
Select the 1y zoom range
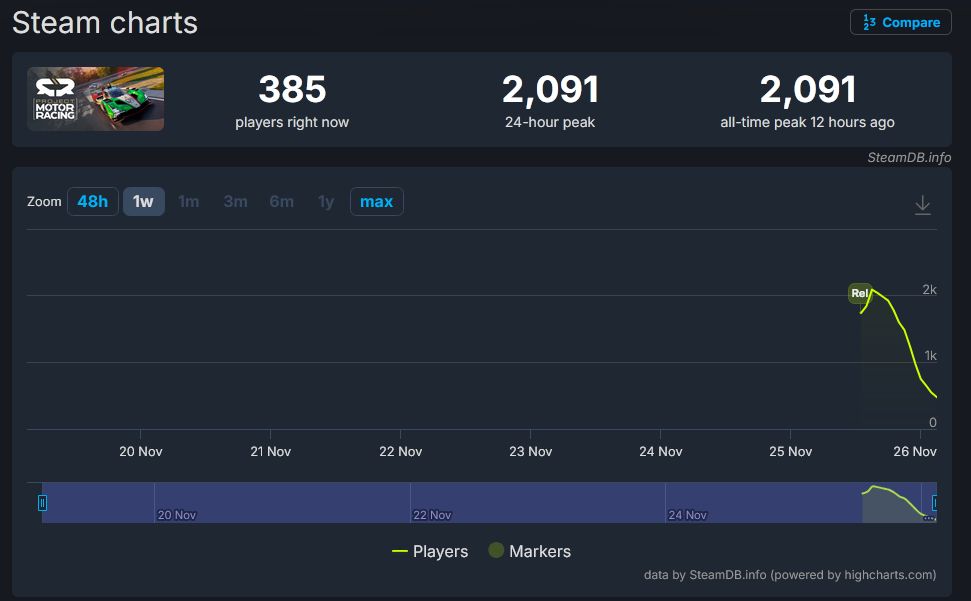[325, 201]
